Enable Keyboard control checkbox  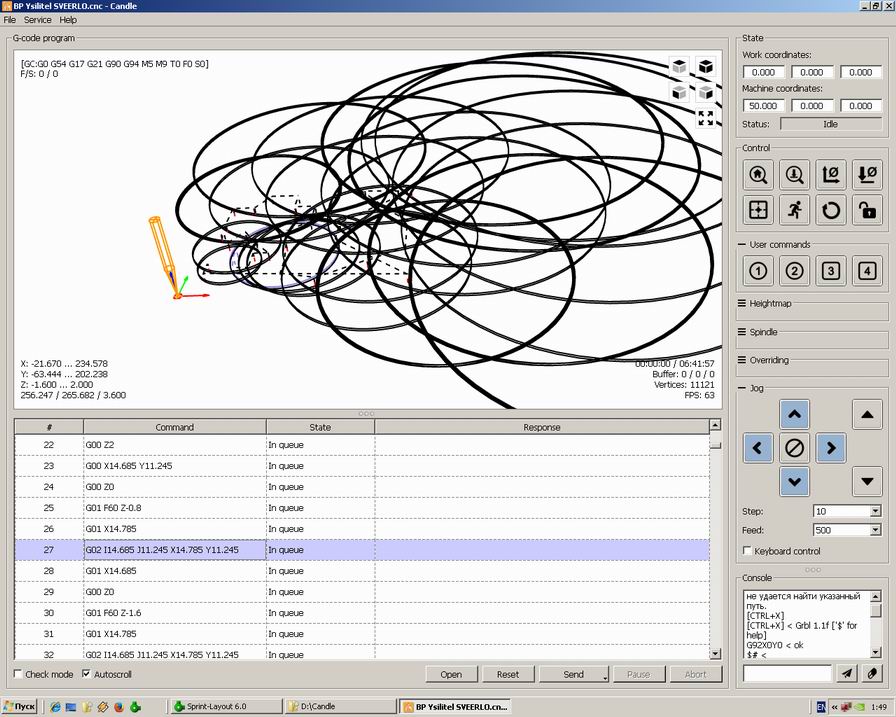tap(747, 550)
